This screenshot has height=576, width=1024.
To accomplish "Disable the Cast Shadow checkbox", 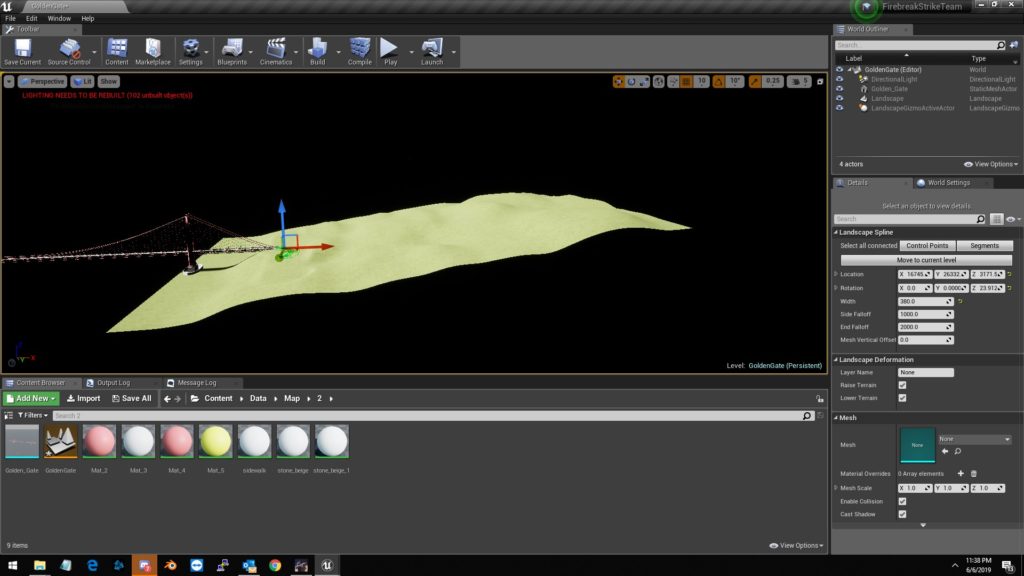I will tap(903, 514).
